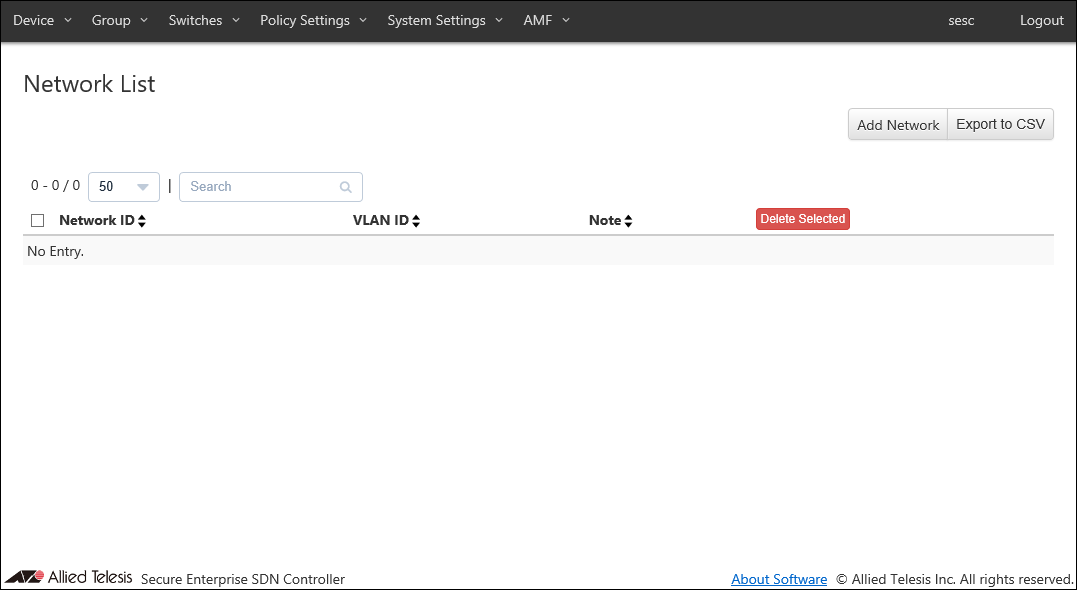Image resolution: width=1077 pixels, height=590 pixels.
Task: Open the Policy Settings menu
Action: click(x=313, y=21)
